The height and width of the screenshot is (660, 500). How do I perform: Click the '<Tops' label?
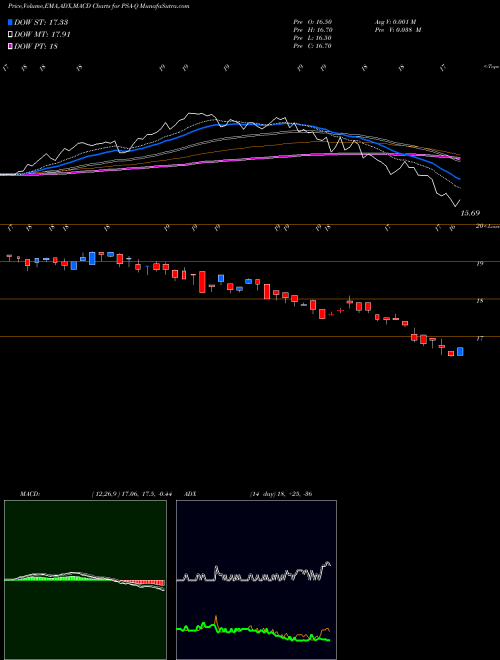(491, 67)
